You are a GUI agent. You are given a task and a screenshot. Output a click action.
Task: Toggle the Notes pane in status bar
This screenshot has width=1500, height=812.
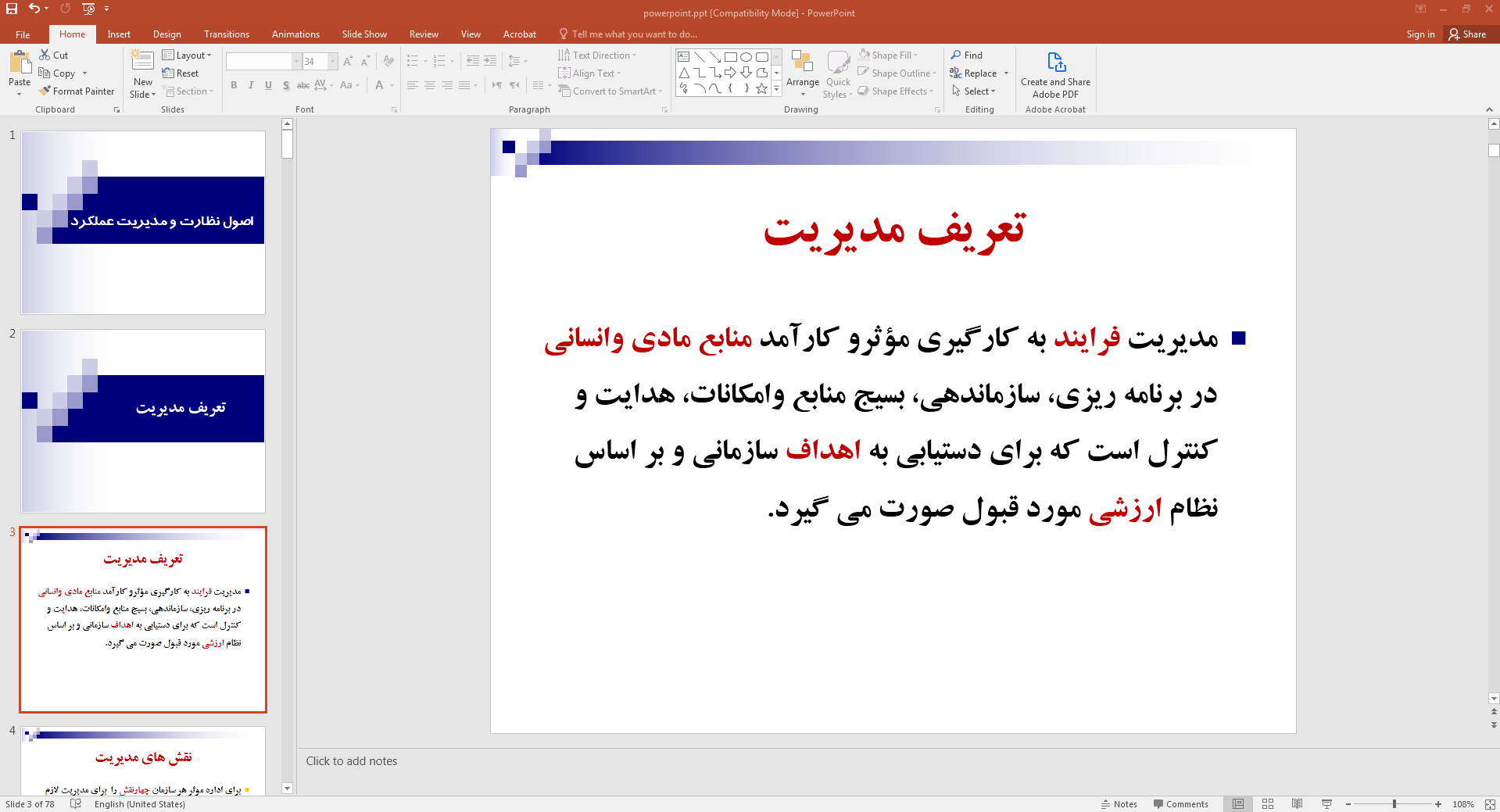point(1119,804)
